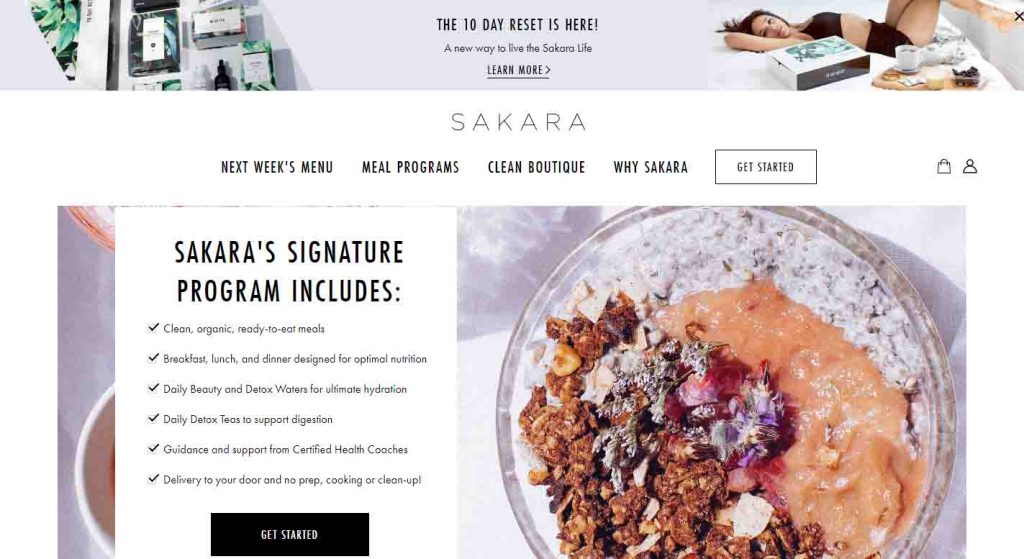Click checkmark beside Daily Detox Teas
Image resolution: width=1024 pixels, height=559 pixels.
pyautogui.click(x=153, y=418)
